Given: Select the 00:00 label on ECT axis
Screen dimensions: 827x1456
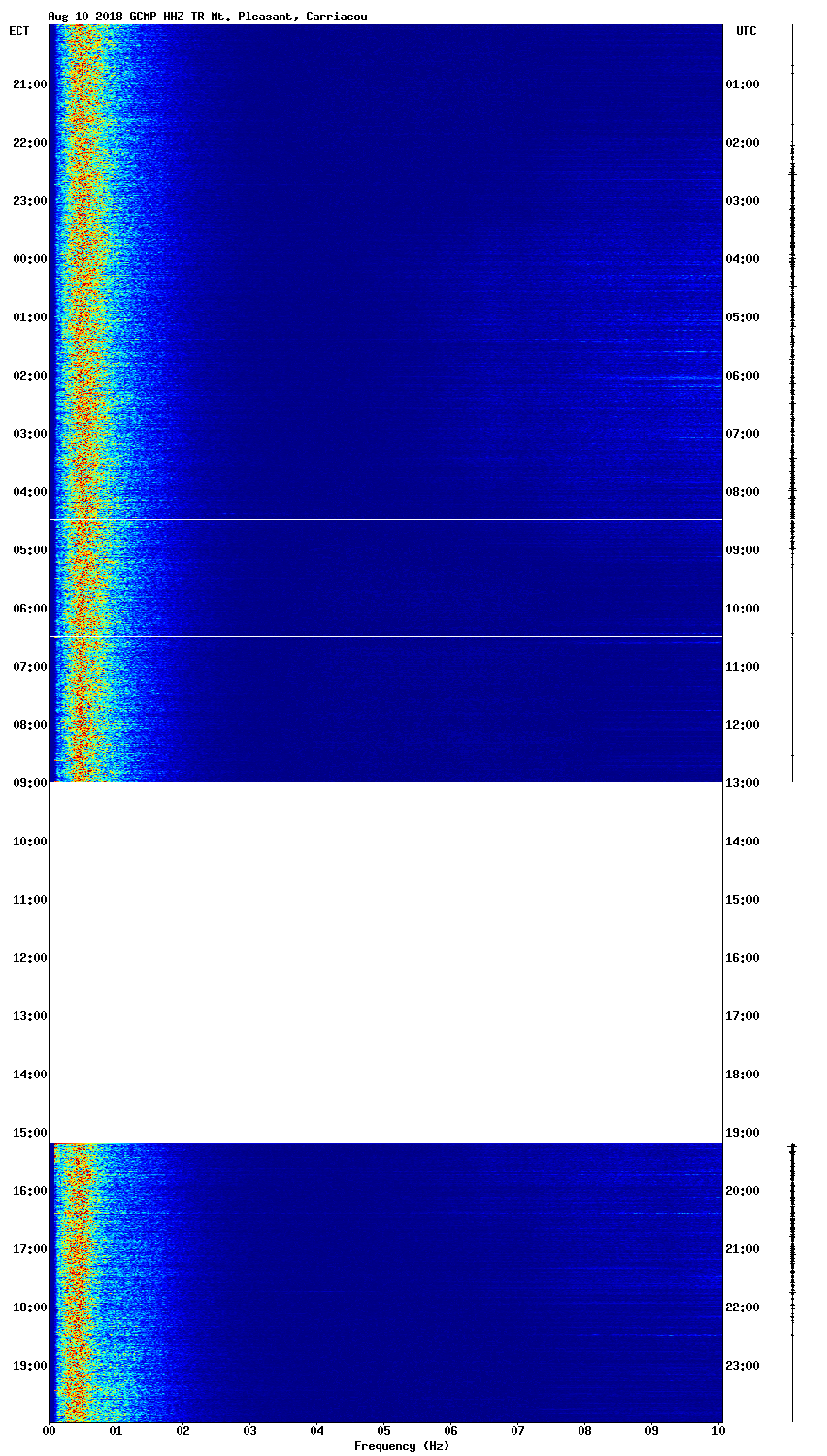Looking at the screenshot, I should [x=29, y=259].
